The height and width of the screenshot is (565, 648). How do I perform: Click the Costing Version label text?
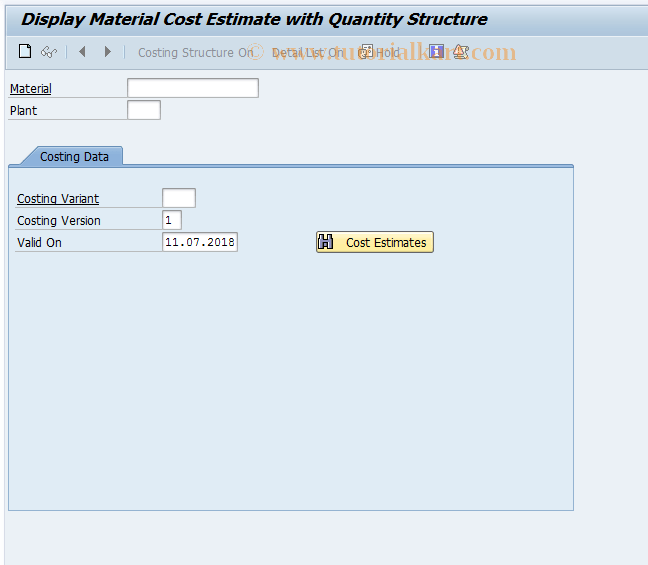59,220
